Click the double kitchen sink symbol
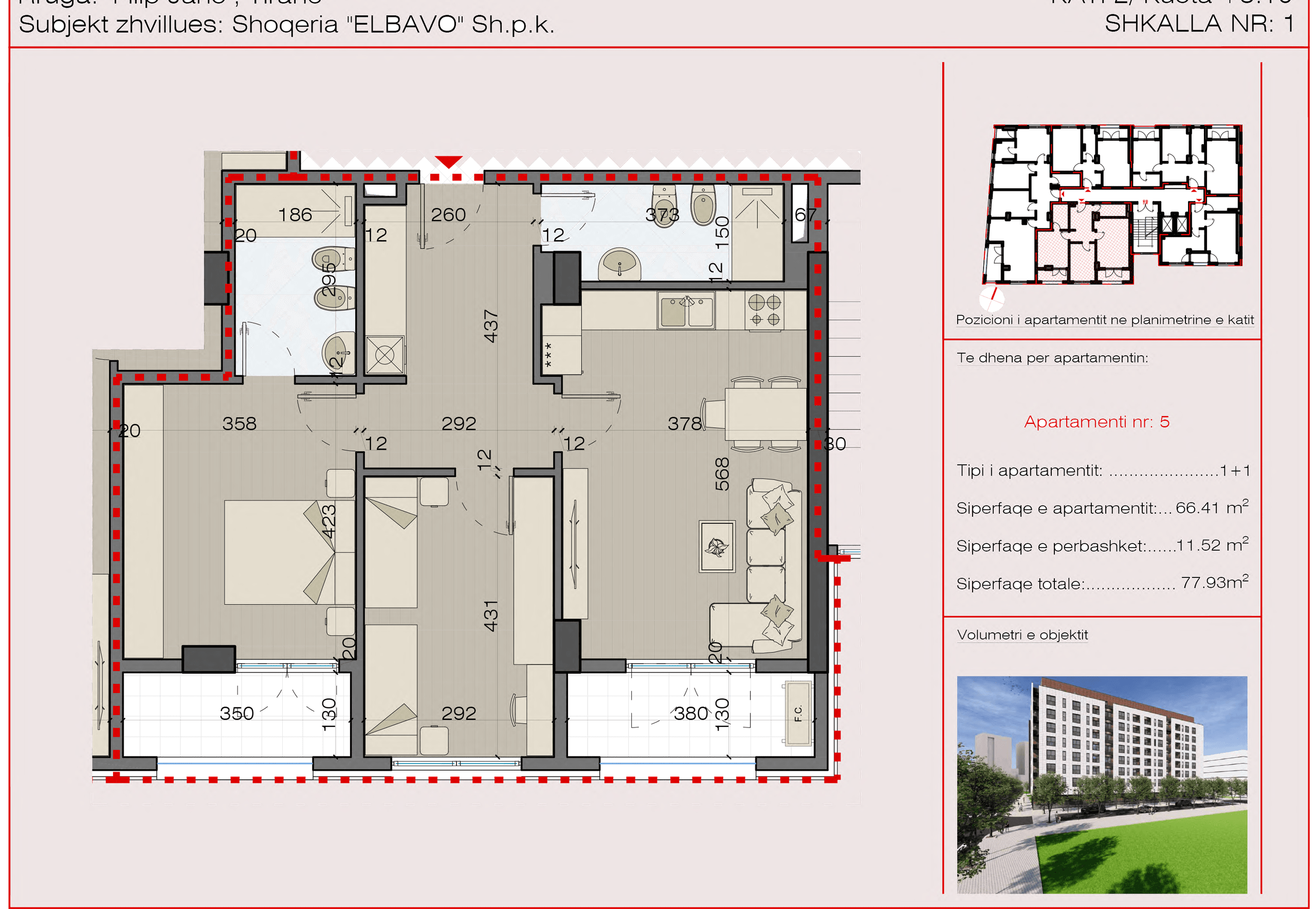The image size is (1316, 909). tap(686, 311)
